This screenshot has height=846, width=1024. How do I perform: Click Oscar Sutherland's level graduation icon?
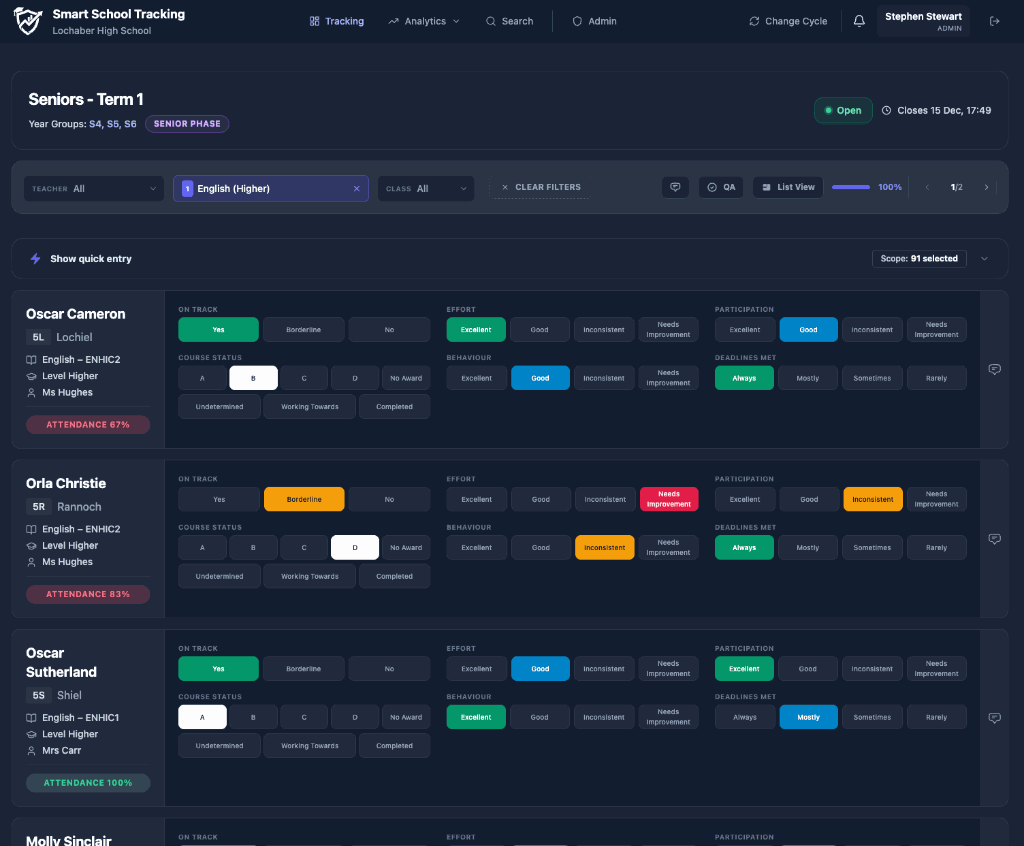tap(31, 734)
